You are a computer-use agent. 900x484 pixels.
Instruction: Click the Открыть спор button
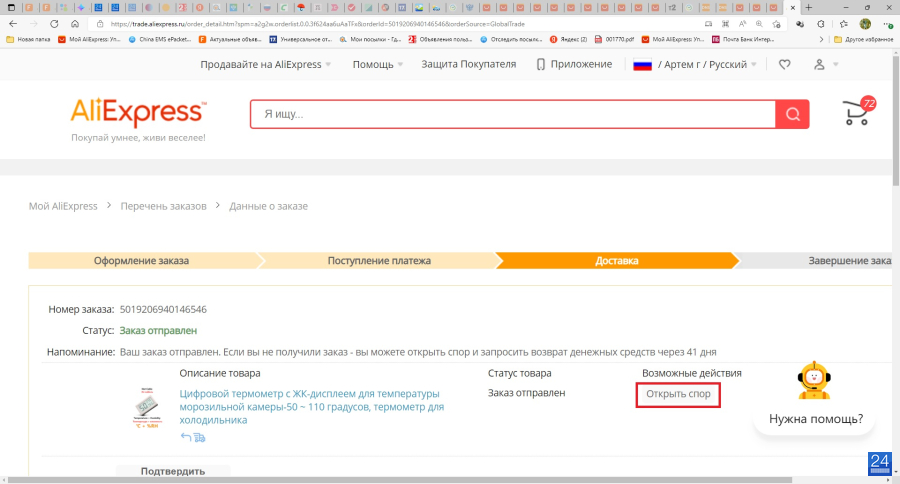(x=678, y=394)
